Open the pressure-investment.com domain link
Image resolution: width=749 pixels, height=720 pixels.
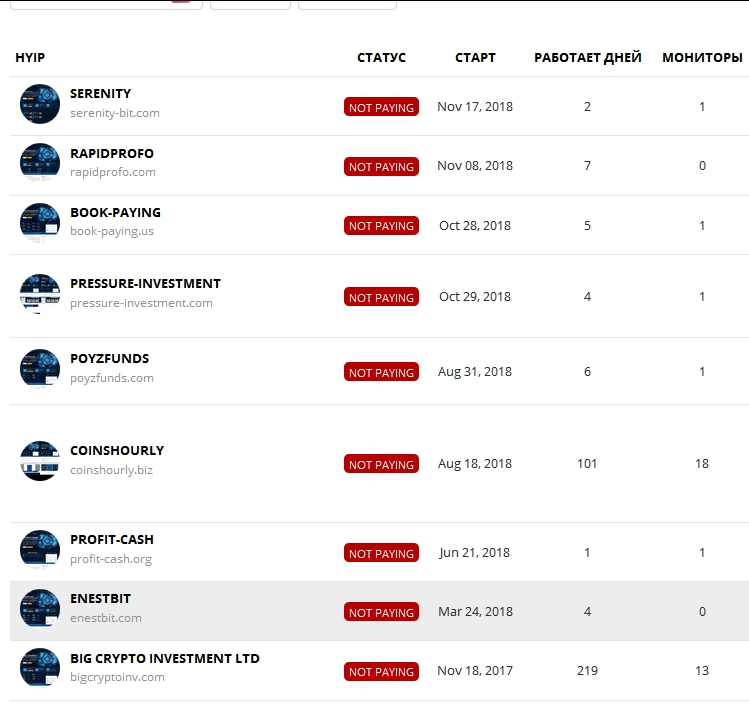tap(141, 303)
